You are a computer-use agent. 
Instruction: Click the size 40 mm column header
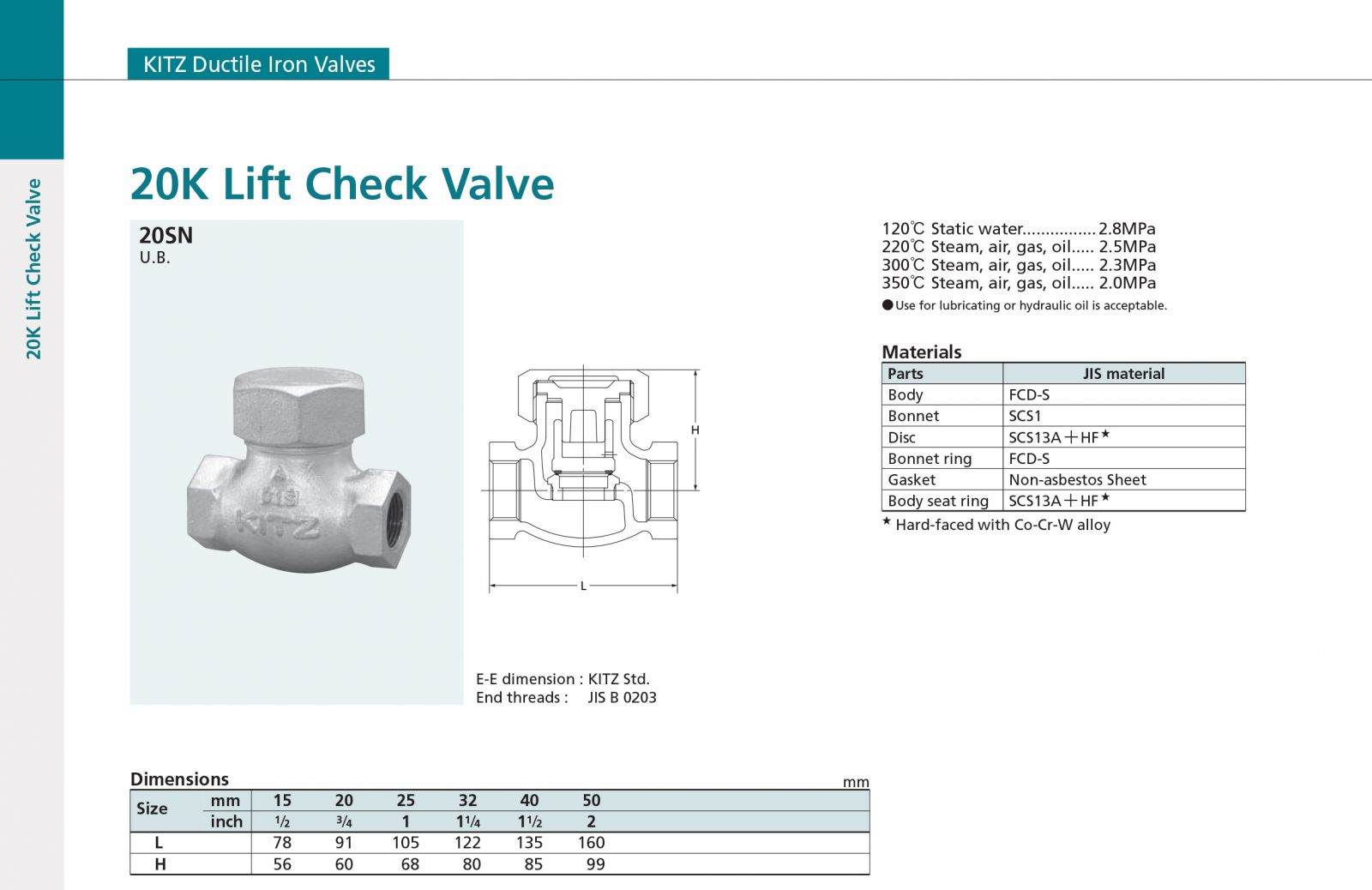coord(529,801)
